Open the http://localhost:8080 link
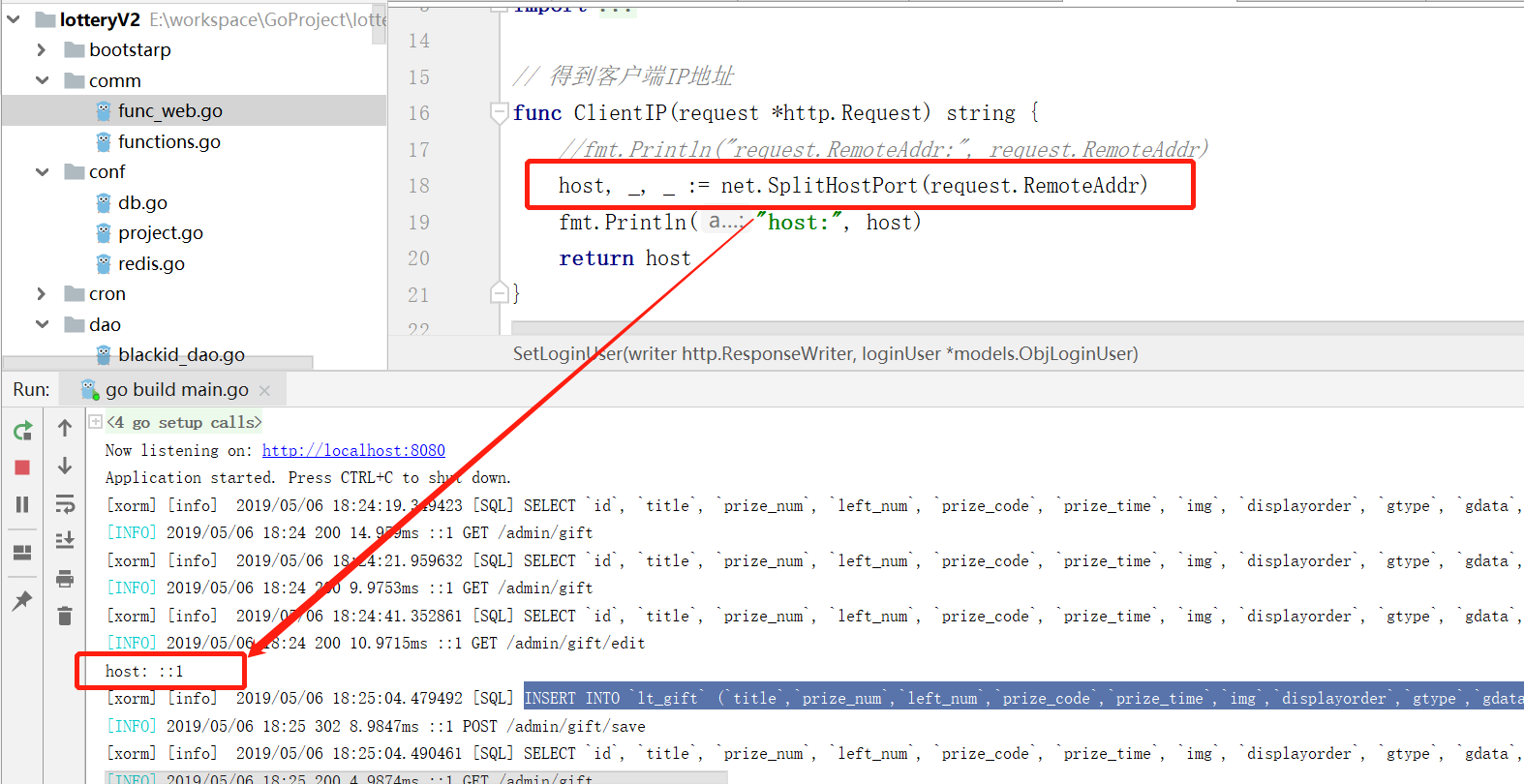This screenshot has height=784, width=1524. 353,450
